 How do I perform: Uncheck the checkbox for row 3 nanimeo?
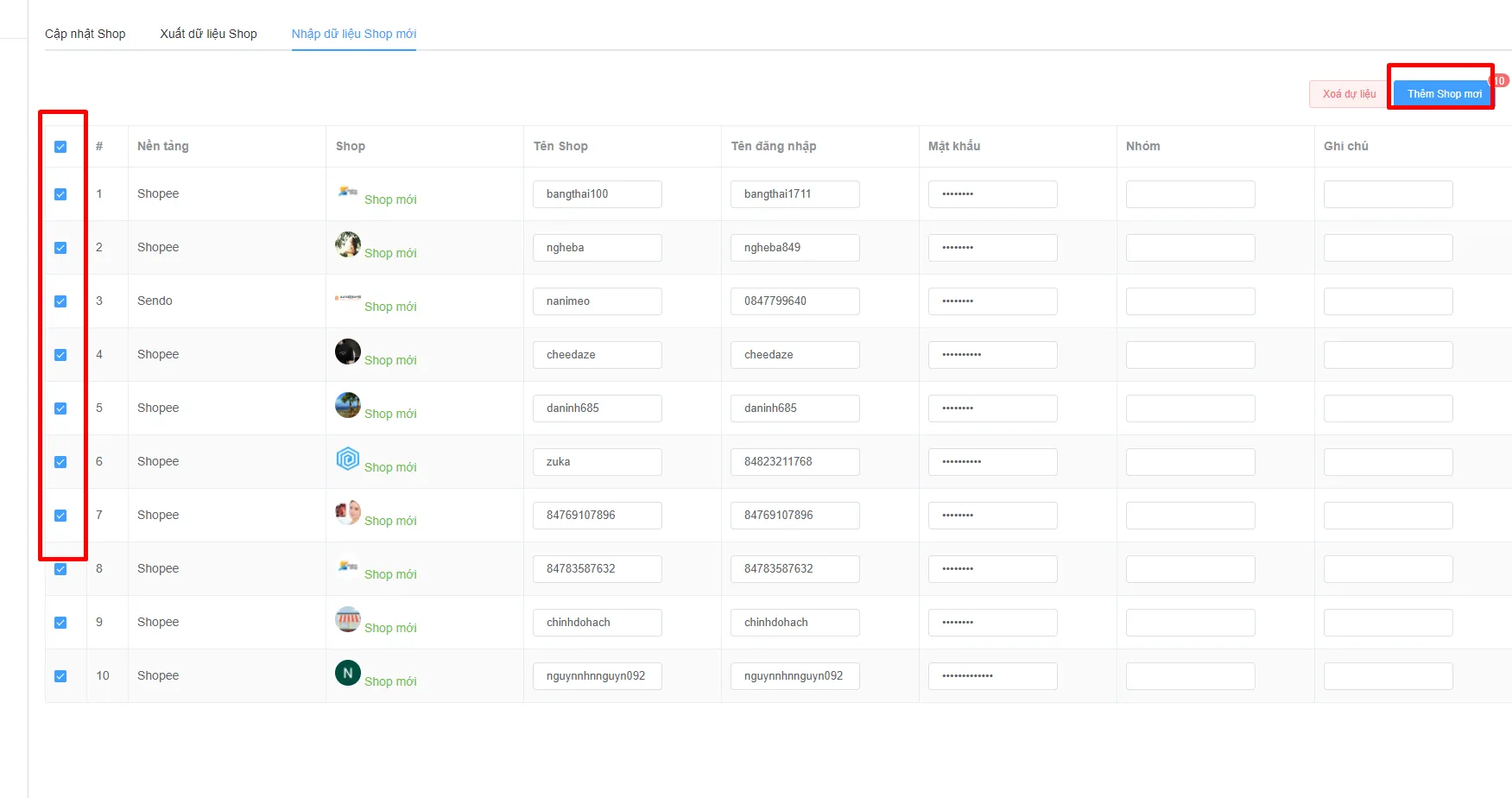coord(60,301)
